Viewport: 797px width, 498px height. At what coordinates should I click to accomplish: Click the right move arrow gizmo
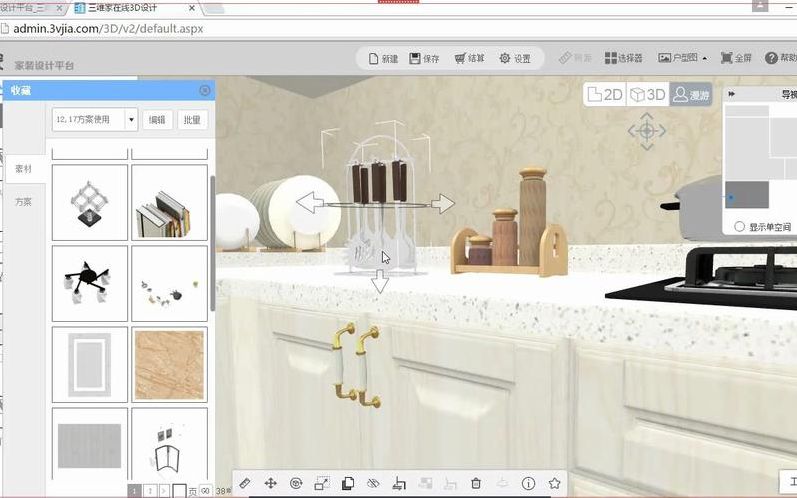pyautogui.click(x=443, y=203)
